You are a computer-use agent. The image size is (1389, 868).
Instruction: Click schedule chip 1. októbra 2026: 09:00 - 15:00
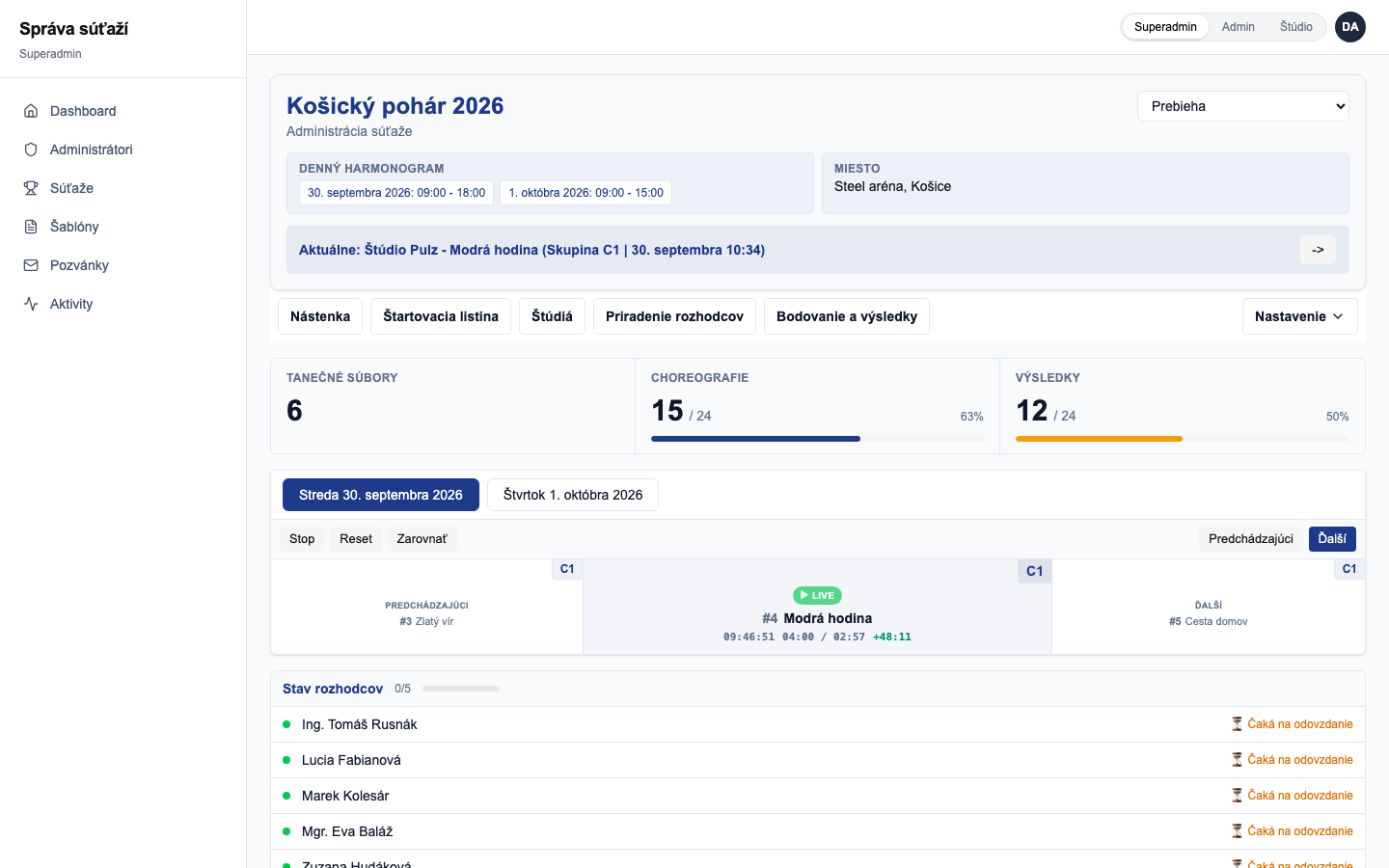(x=586, y=193)
